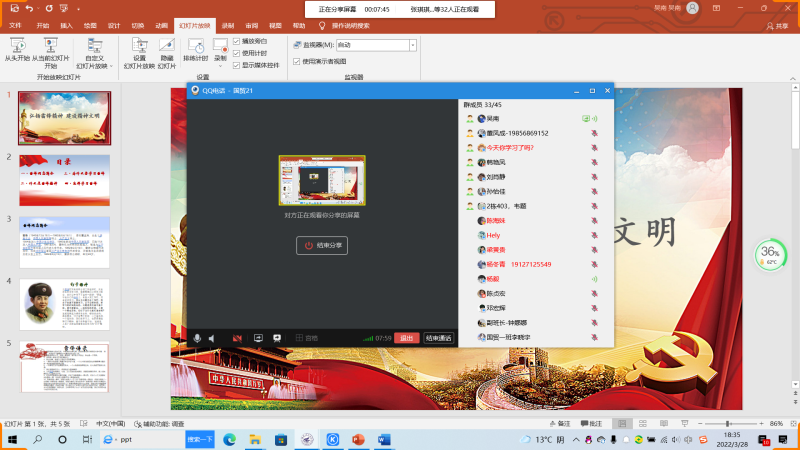Click Rehearse Timings (排练计时) icon
The width and height of the screenshot is (800, 450).
tap(196, 50)
